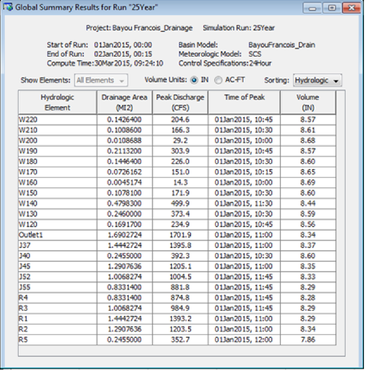The image size is (366, 371).
Task: Click peak discharge value 29.2
Action: 180,141
